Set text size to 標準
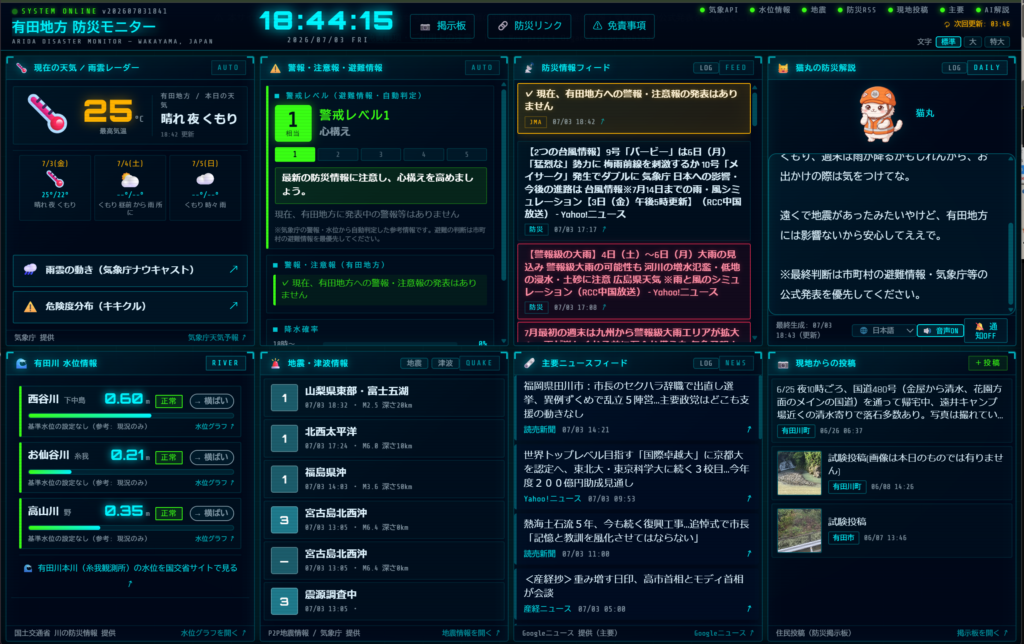Viewport: 1024px width, 644px height. coord(948,42)
